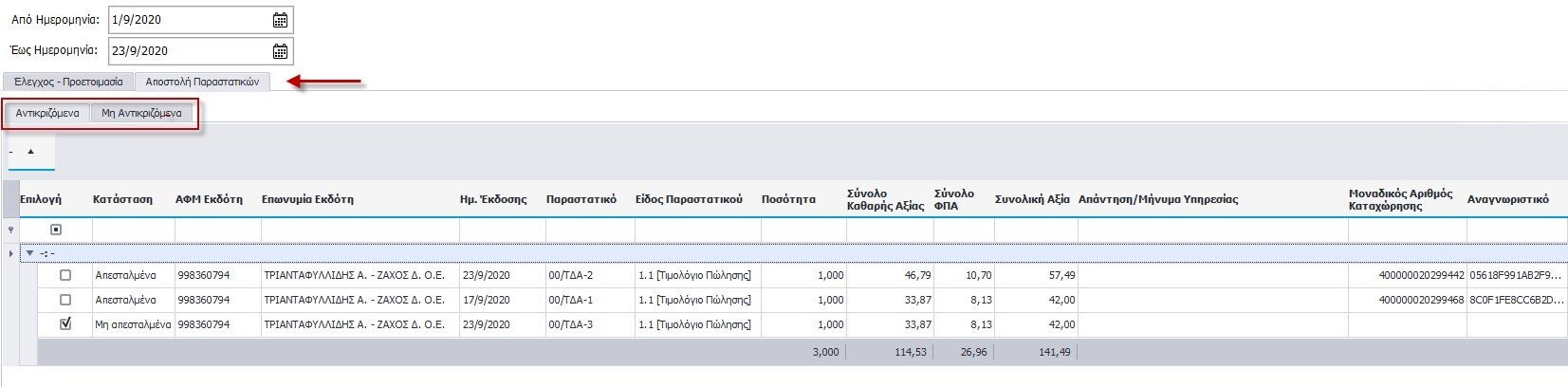Sort by the Κατάσταση column header
Screen dimensions: 1568x387
(122, 199)
